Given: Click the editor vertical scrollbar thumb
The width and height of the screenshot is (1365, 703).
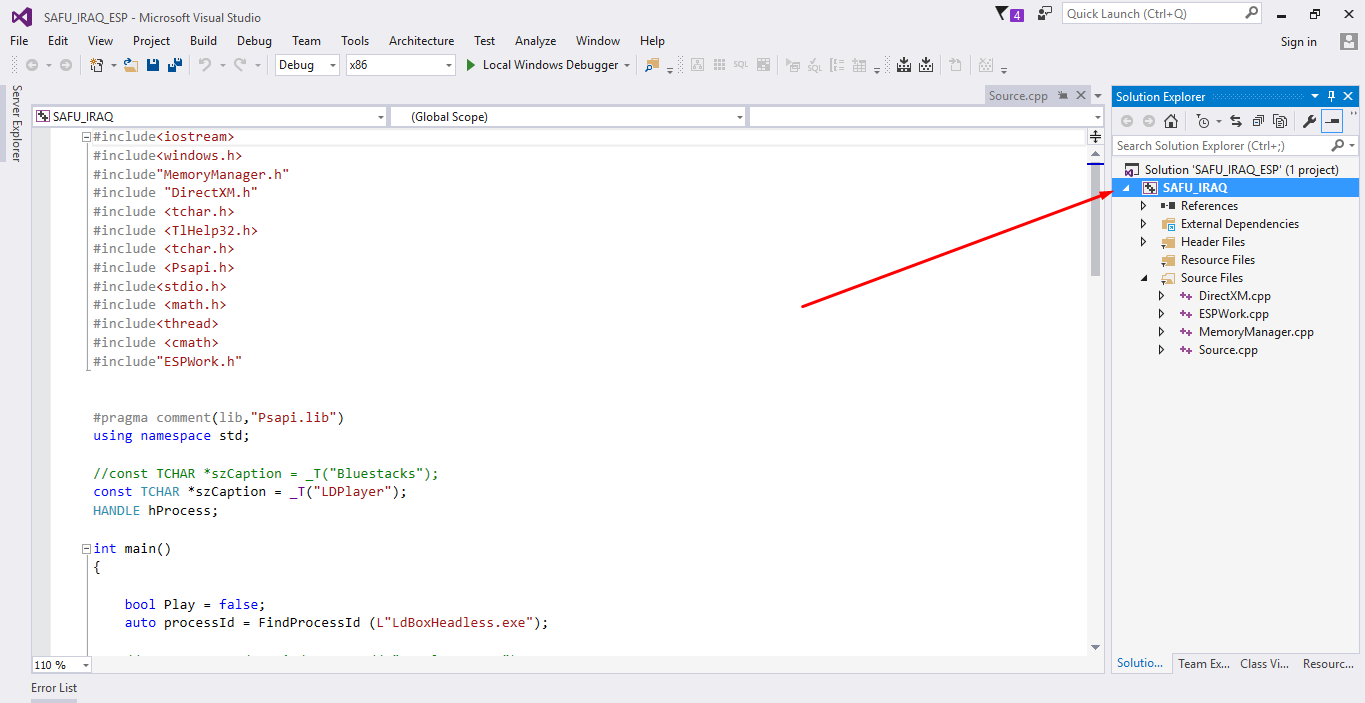Looking at the screenshot, I should pyautogui.click(x=1096, y=220).
